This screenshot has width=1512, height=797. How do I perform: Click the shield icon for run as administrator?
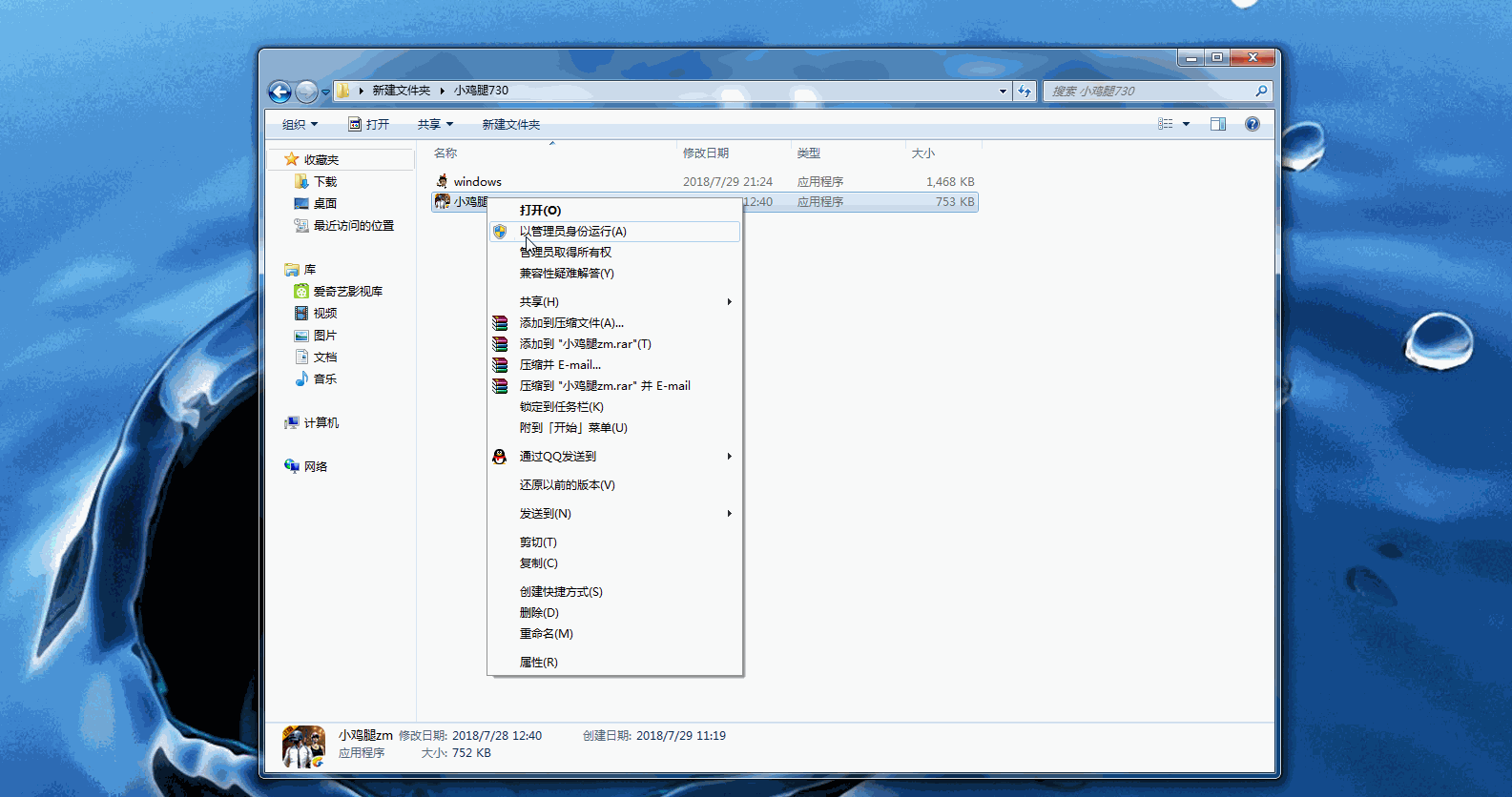pos(500,232)
